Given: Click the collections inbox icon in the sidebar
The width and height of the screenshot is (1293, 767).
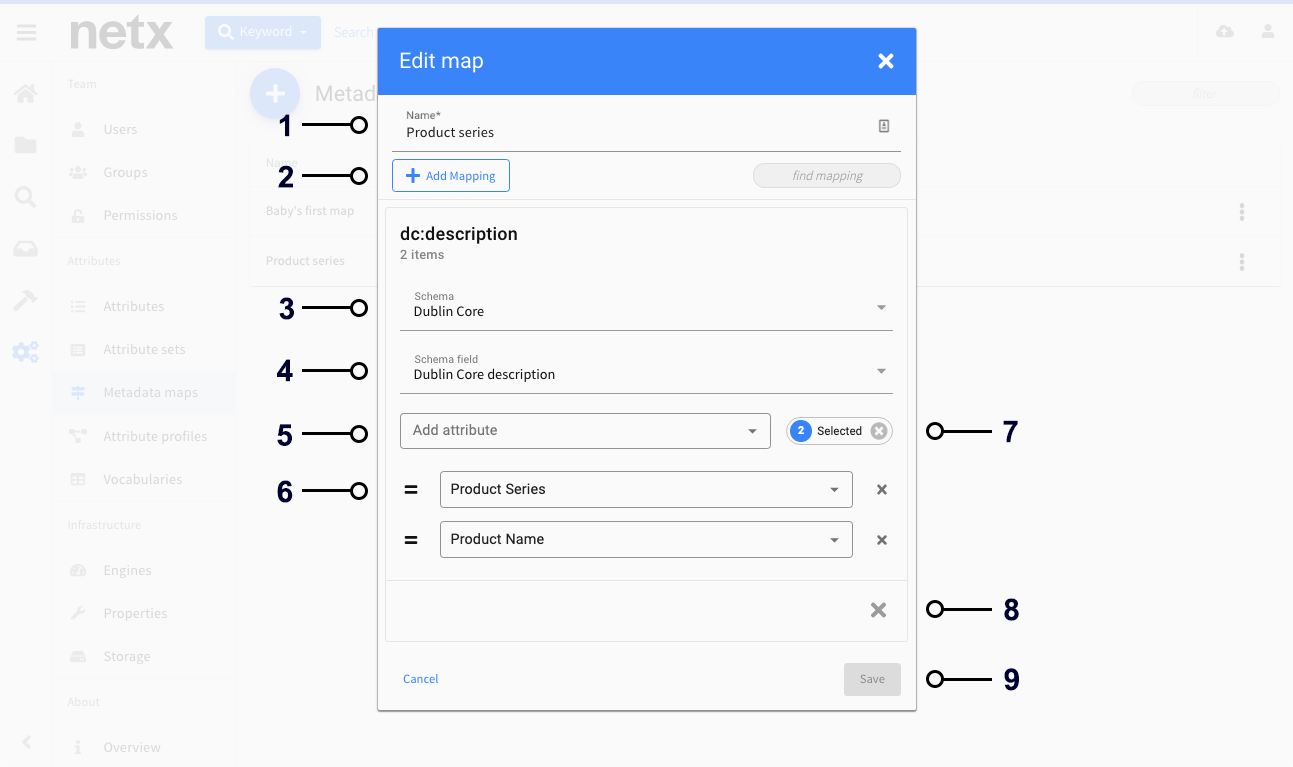Looking at the screenshot, I should (x=26, y=248).
